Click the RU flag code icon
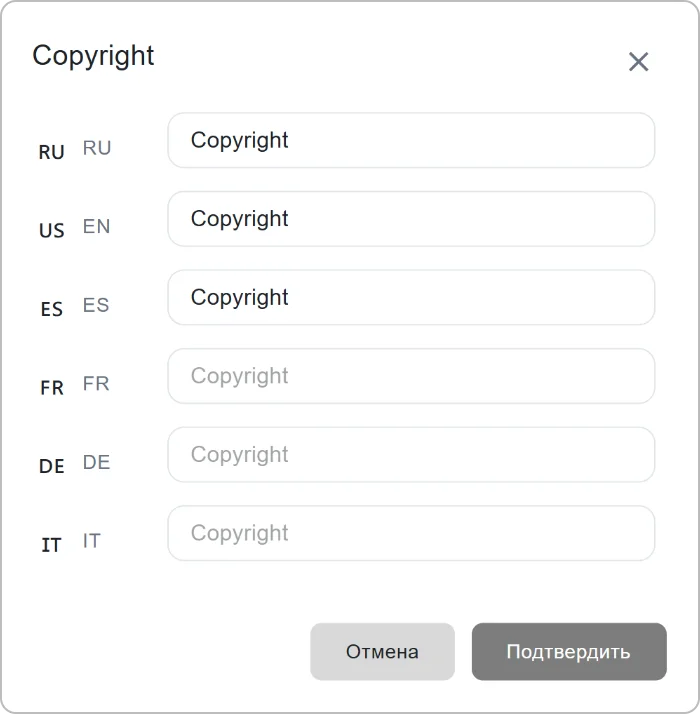 [51, 152]
